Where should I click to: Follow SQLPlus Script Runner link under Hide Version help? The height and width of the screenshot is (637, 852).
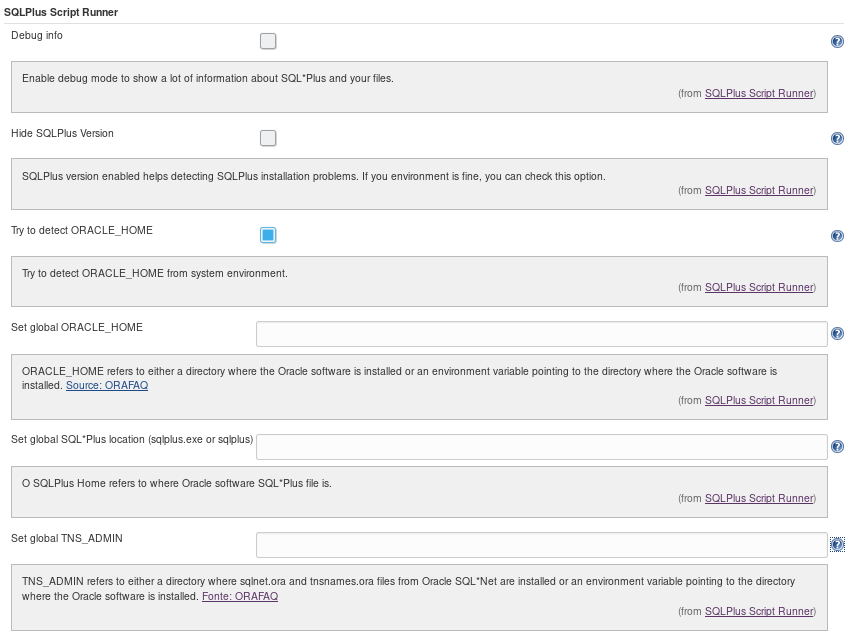(x=759, y=190)
